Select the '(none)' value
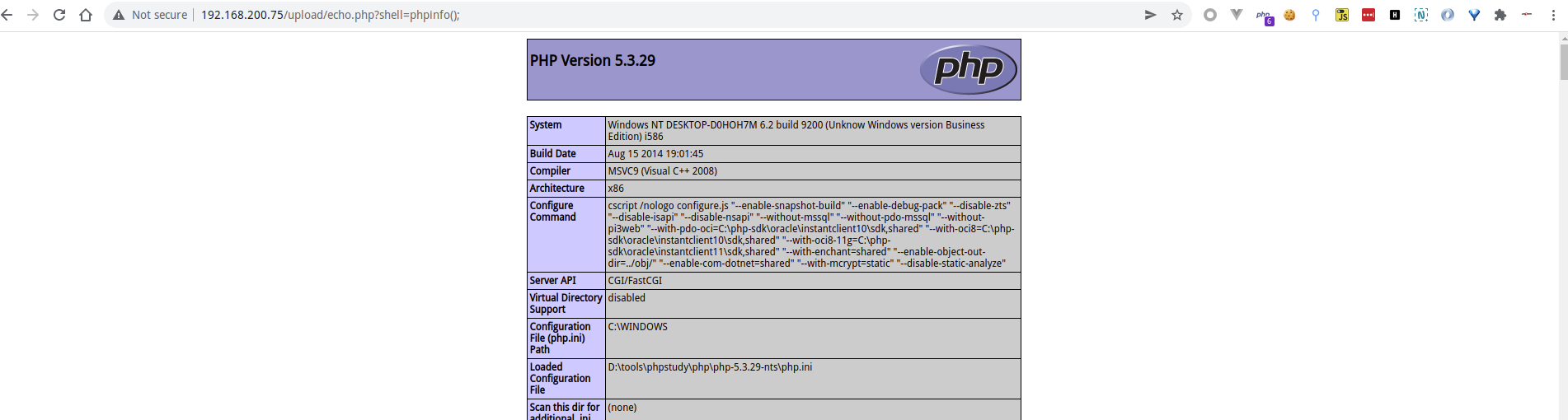 pyautogui.click(x=622, y=408)
